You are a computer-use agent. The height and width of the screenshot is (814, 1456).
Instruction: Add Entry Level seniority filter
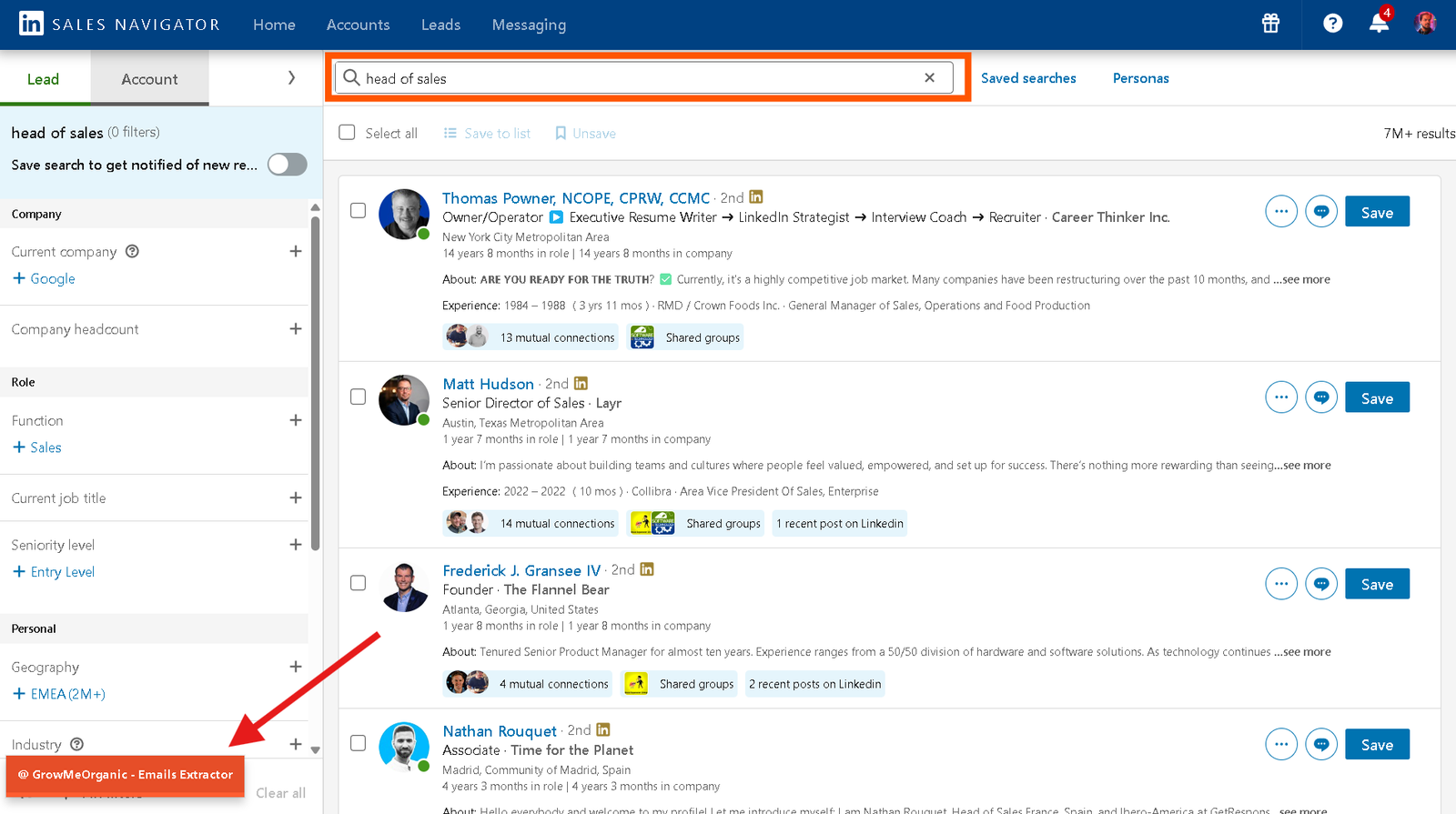(x=54, y=572)
